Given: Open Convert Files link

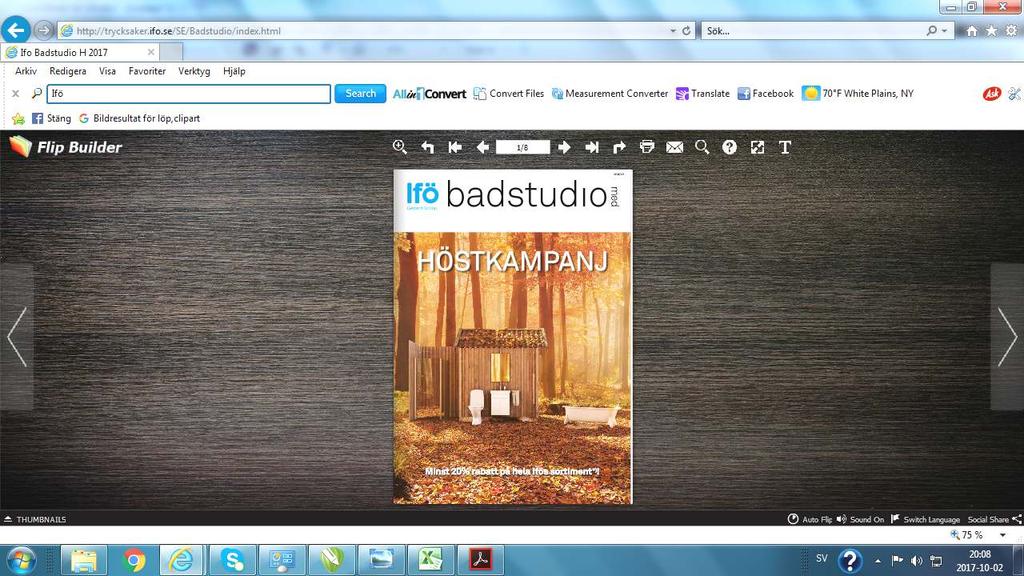Looking at the screenshot, I should [x=509, y=94].
